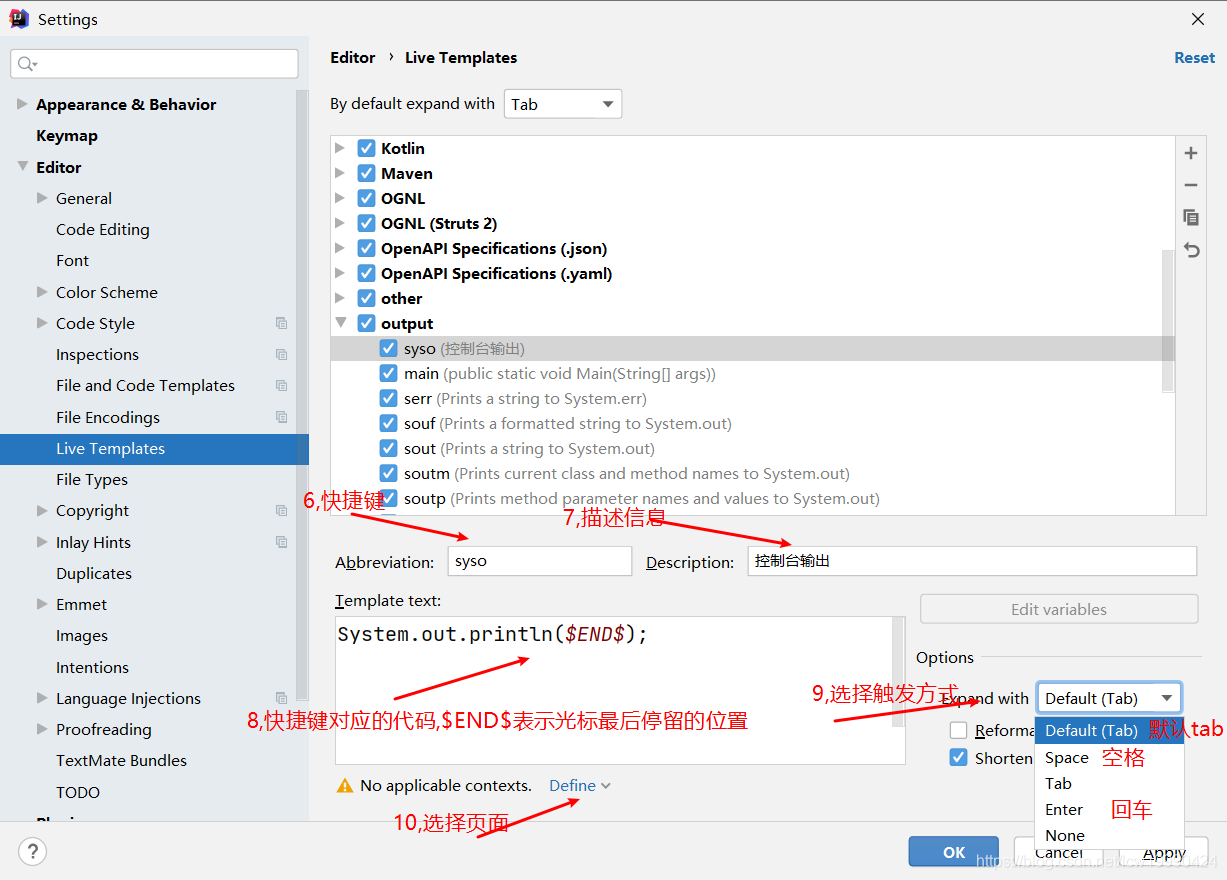The image size is (1227, 880).
Task: Open the File Types settings page
Action: (x=92, y=480)
